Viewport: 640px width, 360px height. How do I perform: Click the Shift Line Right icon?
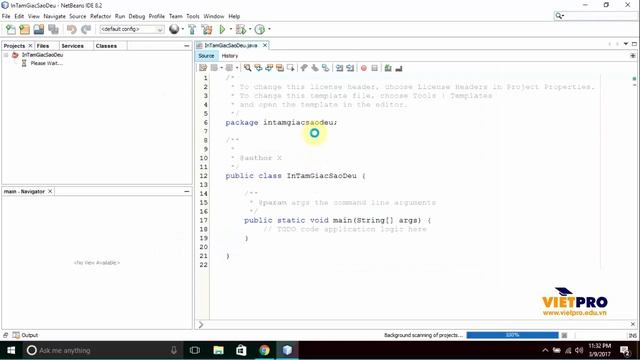(350, 68)
